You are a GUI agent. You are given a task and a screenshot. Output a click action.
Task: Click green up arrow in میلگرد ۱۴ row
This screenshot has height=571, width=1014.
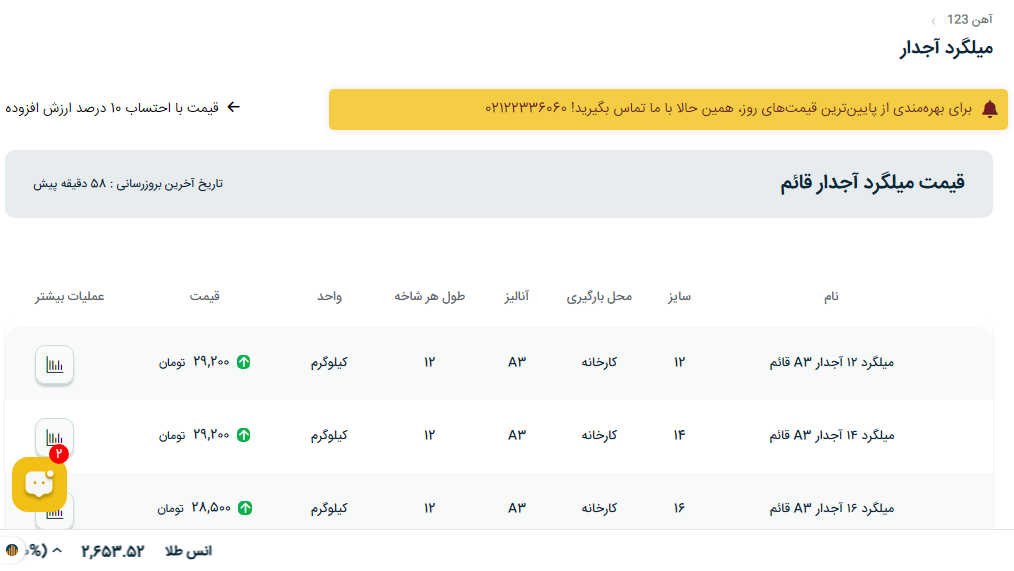tap(244, 435)
